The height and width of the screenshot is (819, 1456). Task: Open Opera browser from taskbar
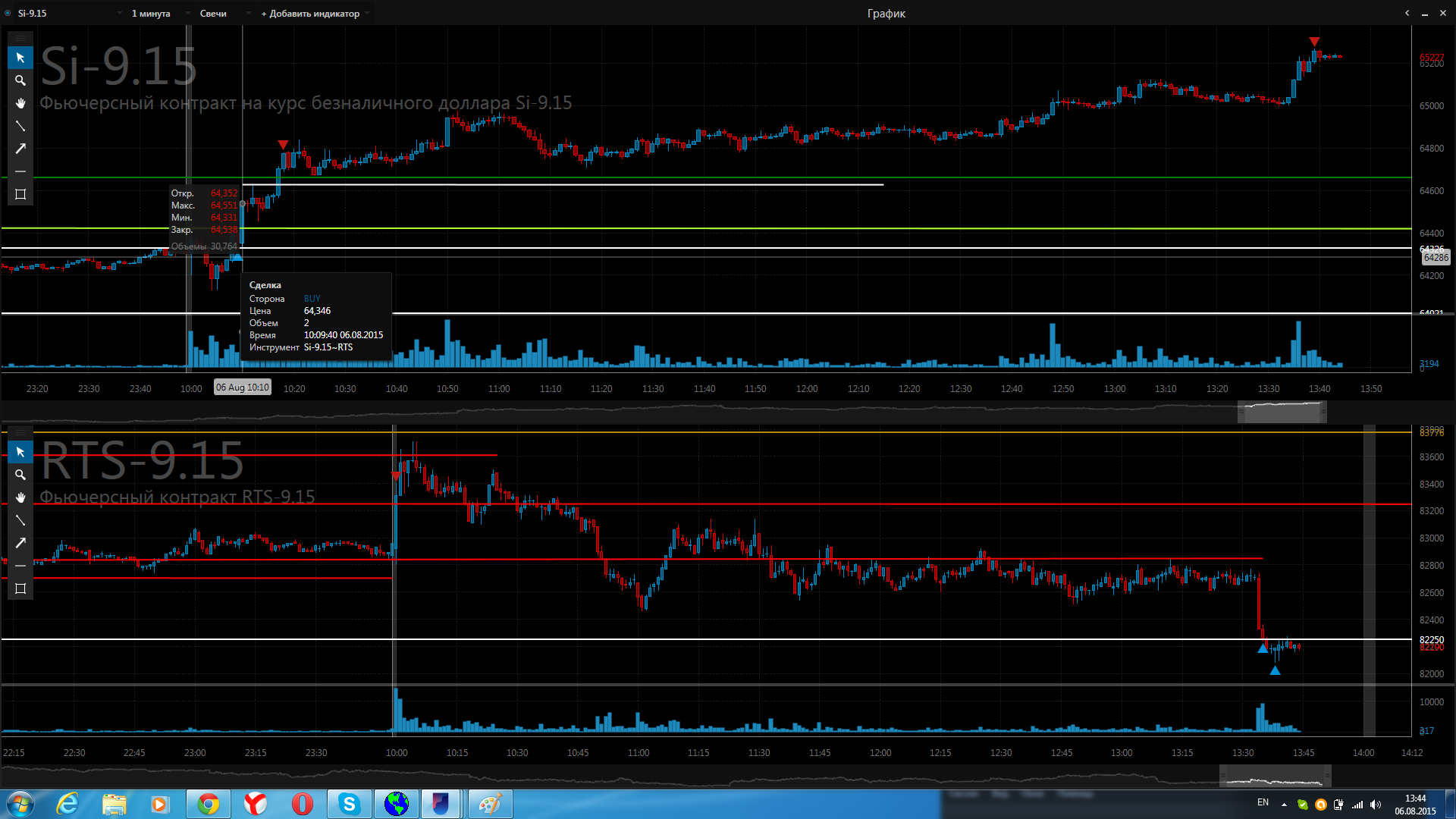coord(303,804)
